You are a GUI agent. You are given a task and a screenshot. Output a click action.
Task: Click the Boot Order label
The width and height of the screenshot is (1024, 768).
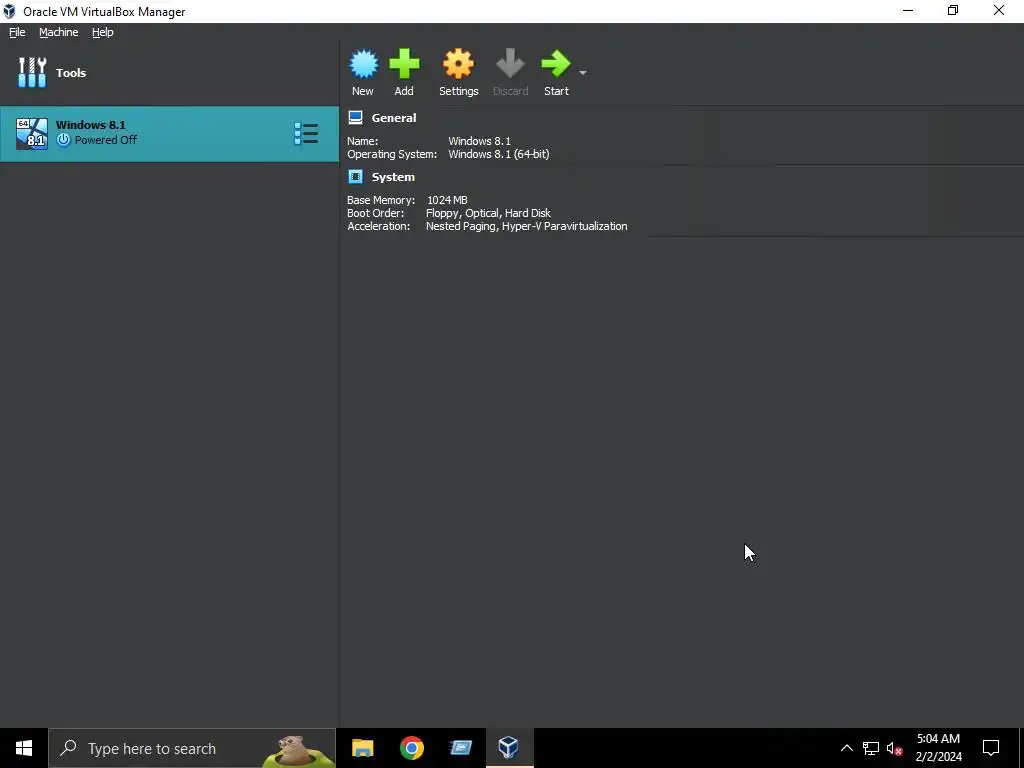coord(376,213)
